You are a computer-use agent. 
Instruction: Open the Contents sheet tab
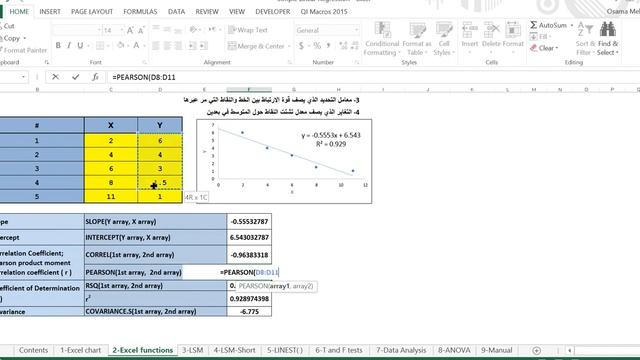[x=33, y=350]
